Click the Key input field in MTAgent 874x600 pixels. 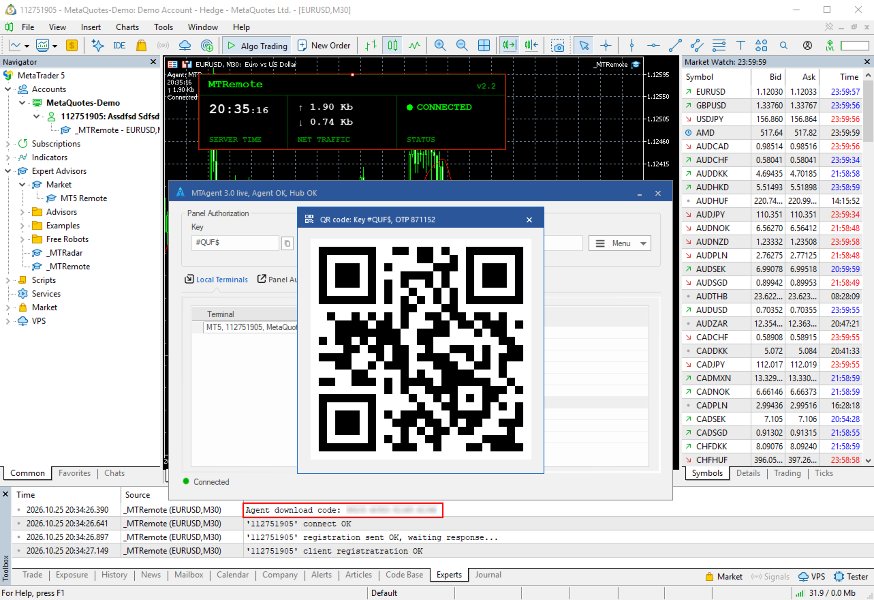click(235, 243)
